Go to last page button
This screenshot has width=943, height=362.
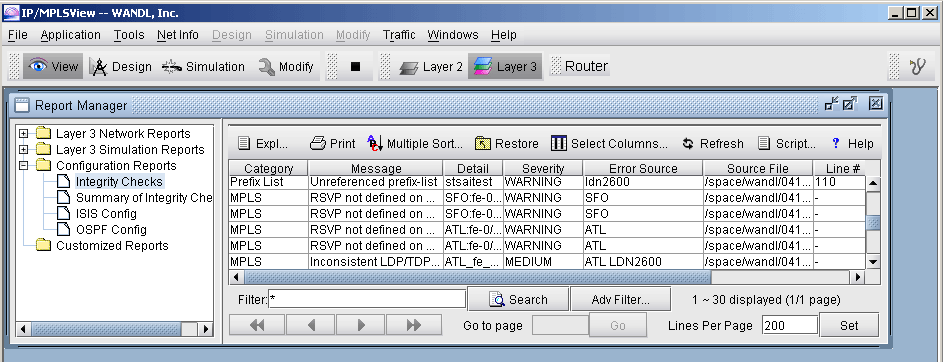tap(414, 325)
